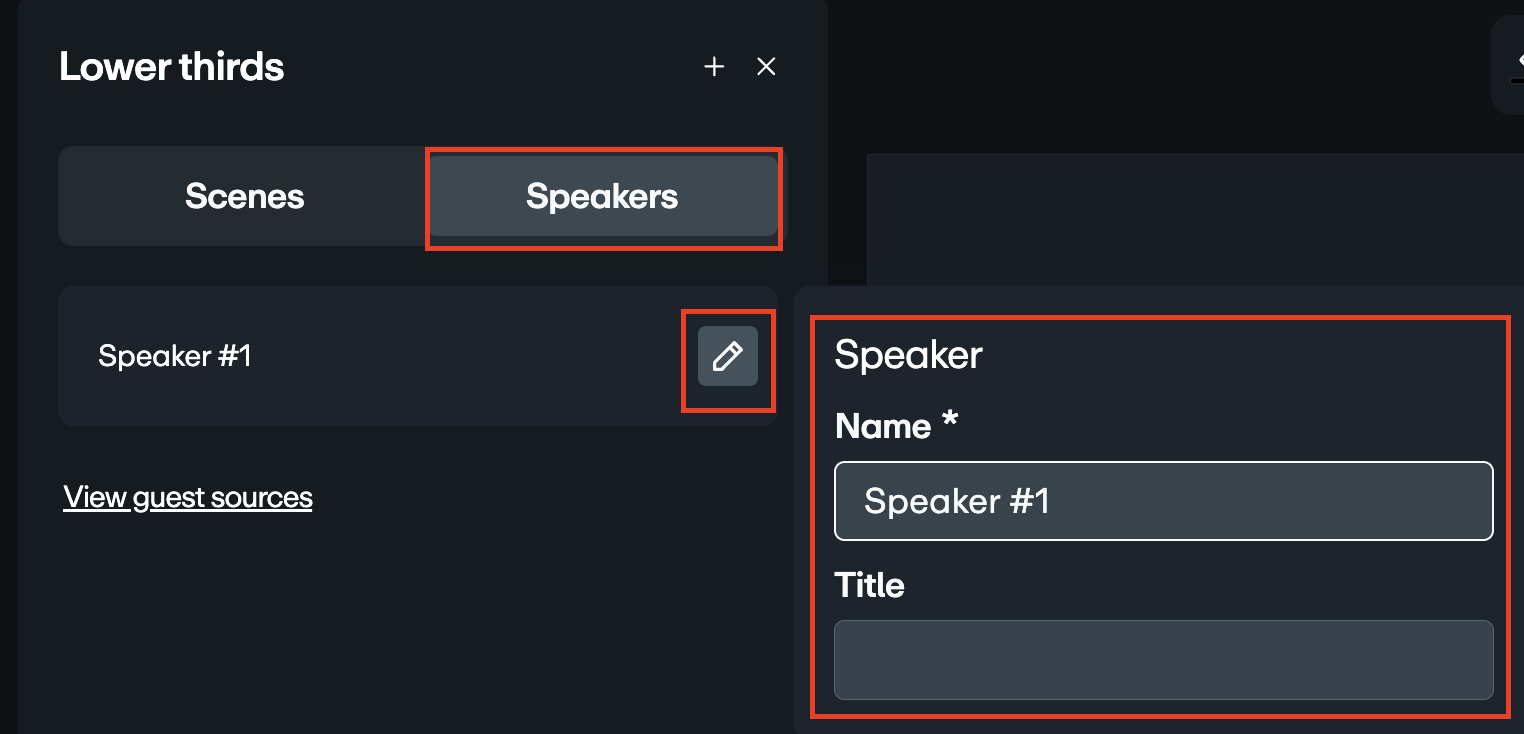
Task: Click the pencil icon next to Speaker #1
Action: point(727,355)
